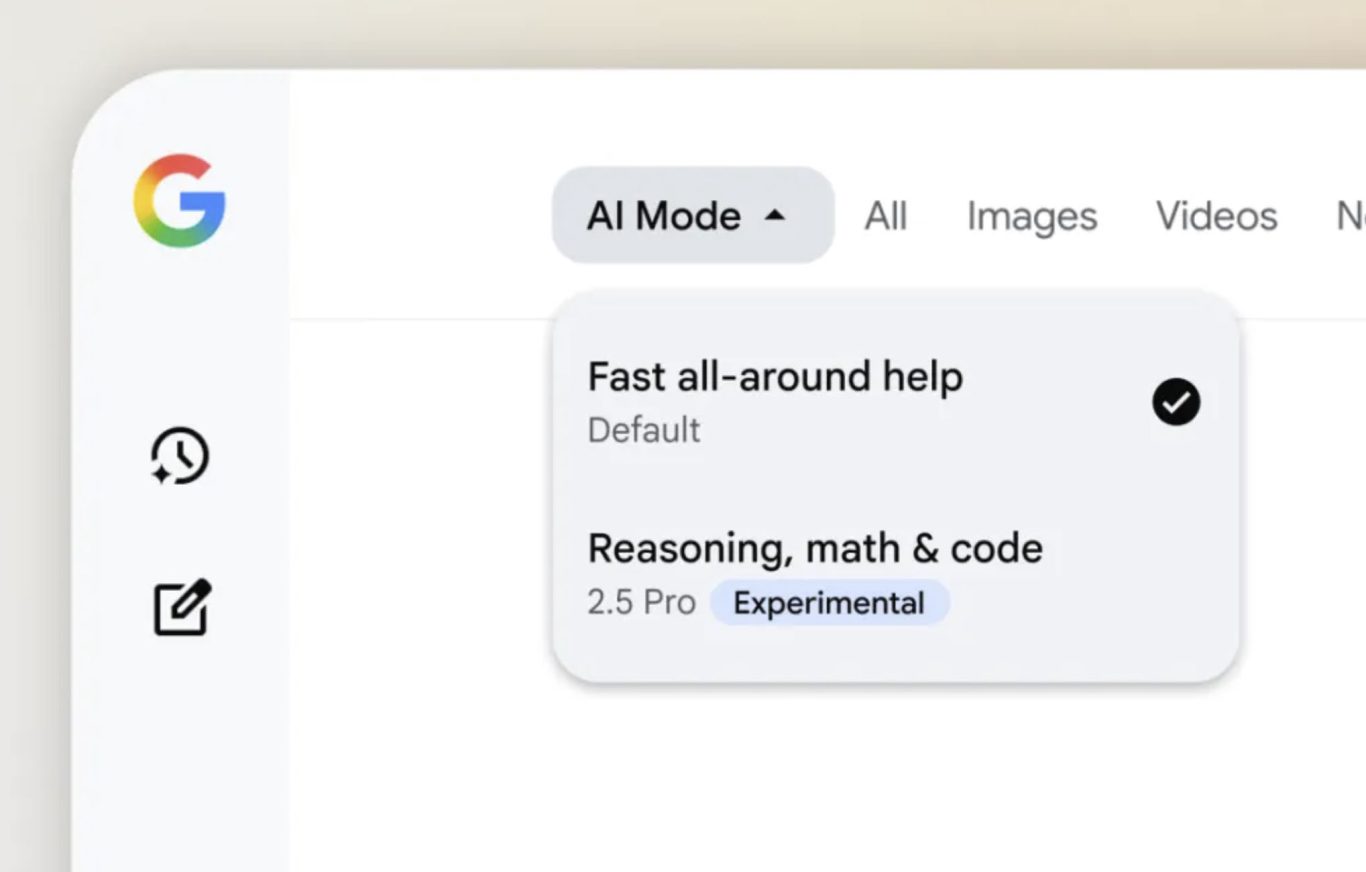Click the Google logo
Image resolution: width=1366 pixels, height=872 pixels.
(179, 200)
